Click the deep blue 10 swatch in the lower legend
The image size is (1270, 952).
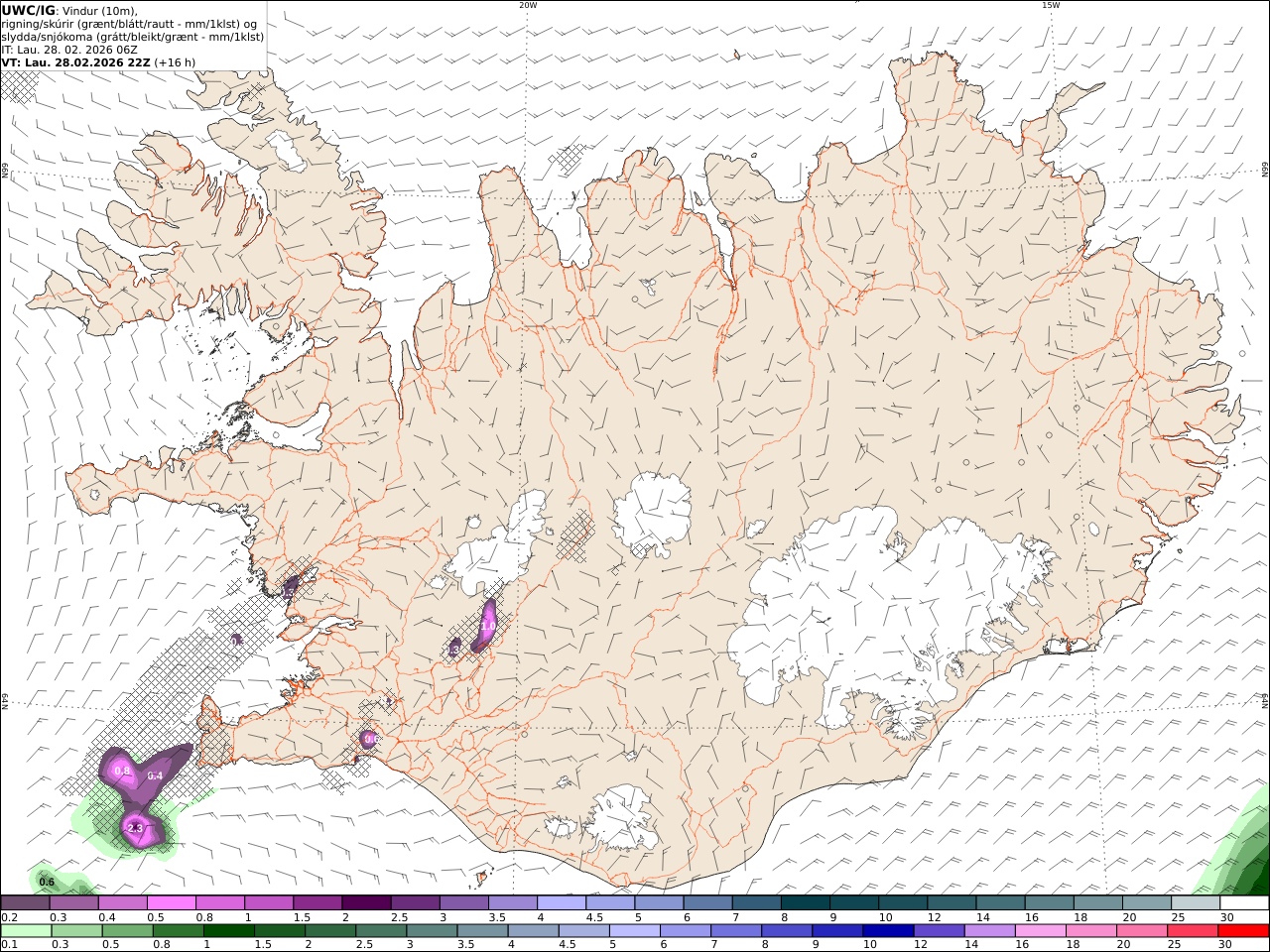(888, 931)
